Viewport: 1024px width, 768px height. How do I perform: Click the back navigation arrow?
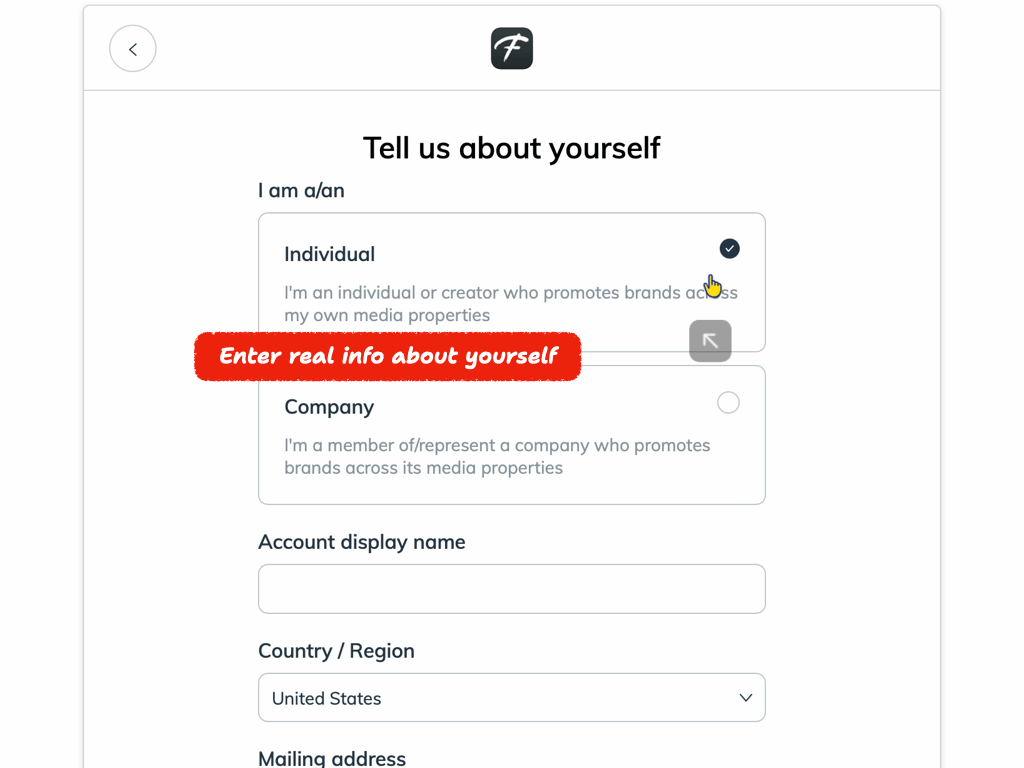coord(132,48)
